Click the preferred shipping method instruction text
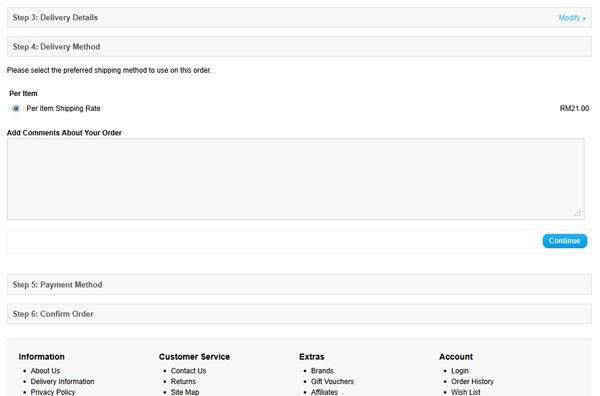 click(109, 70)
